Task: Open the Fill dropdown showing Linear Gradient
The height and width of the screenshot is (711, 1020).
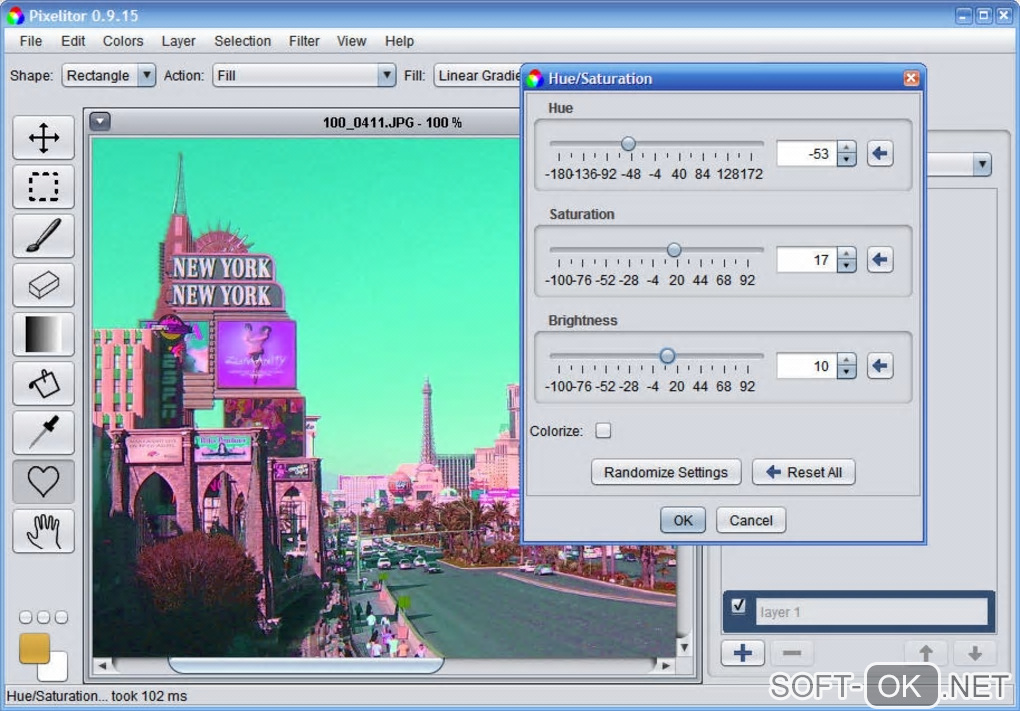Action: pos(479,75)
